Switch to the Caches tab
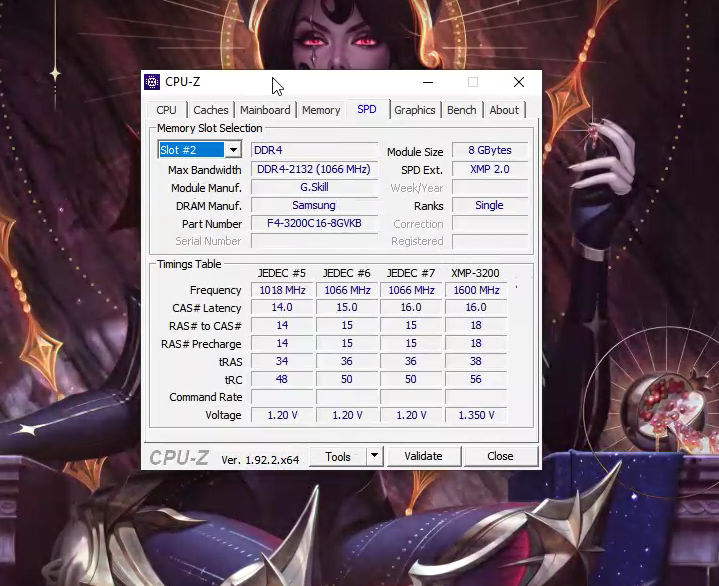The height and width of the screenshot is (586, 719). [210, 110]
